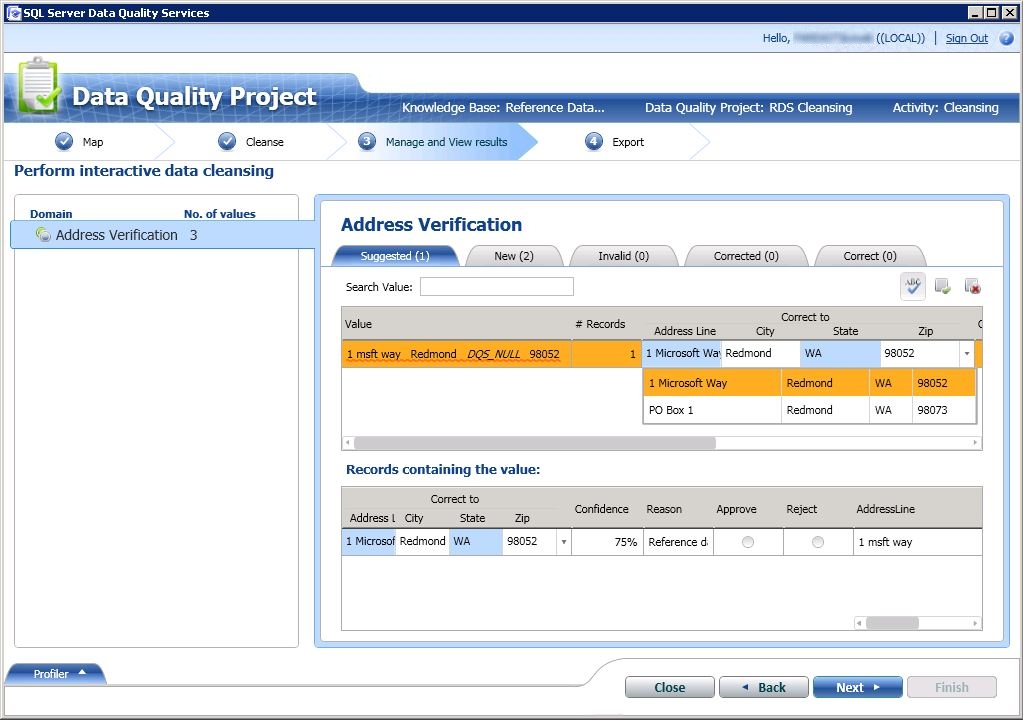Screen dimensions: 1023x720
Task: Open the Correct to dropdown for 1 msft way
Action: tap(965, 353)
